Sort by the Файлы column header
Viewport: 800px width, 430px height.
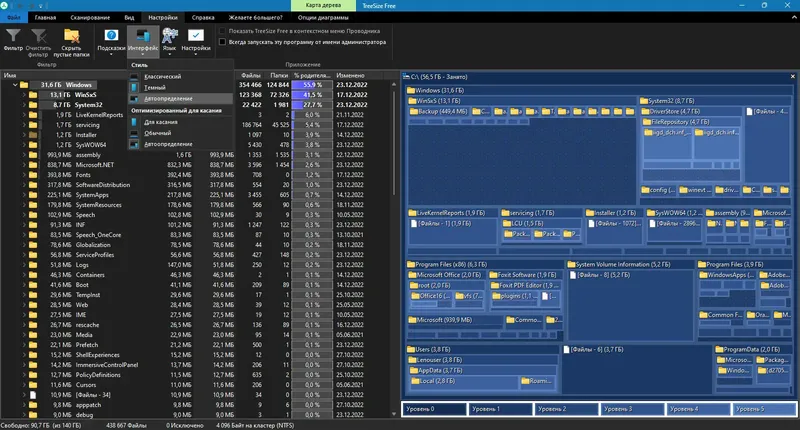coord(251,75)
